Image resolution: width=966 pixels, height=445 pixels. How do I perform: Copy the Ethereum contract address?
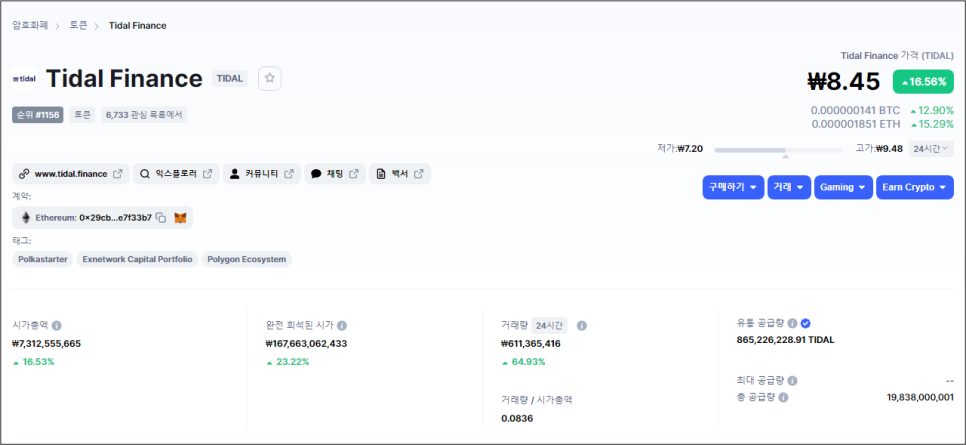pyautogui.click(x=161, y=218)
